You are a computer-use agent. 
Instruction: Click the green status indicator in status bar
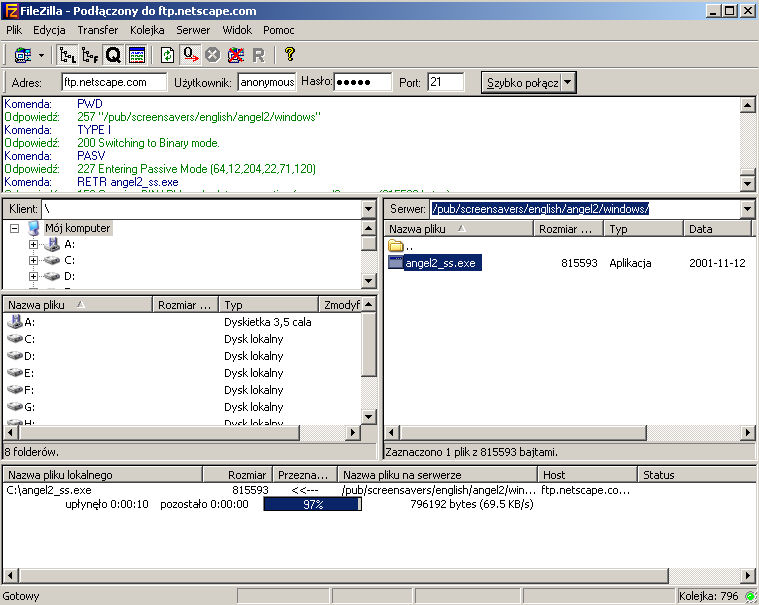click(x=750, y=596)
